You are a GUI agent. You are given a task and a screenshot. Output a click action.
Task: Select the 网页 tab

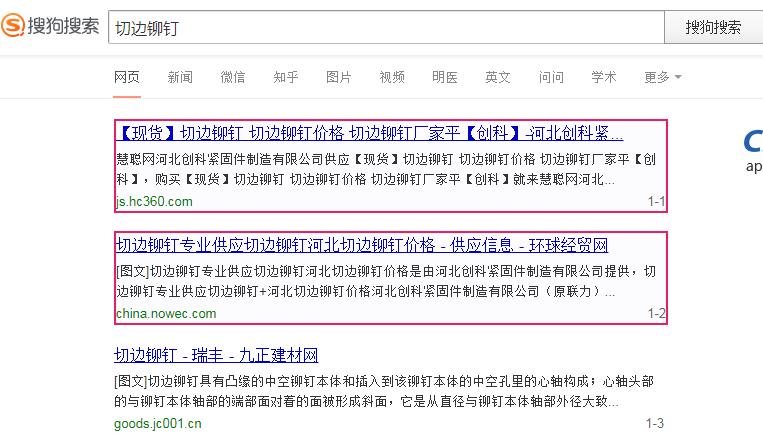click(x=127, y=77)
